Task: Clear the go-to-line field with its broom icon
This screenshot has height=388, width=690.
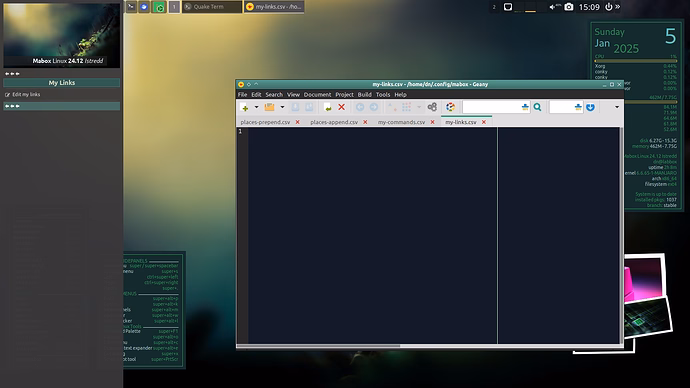Action: click(x=578, y=107)
